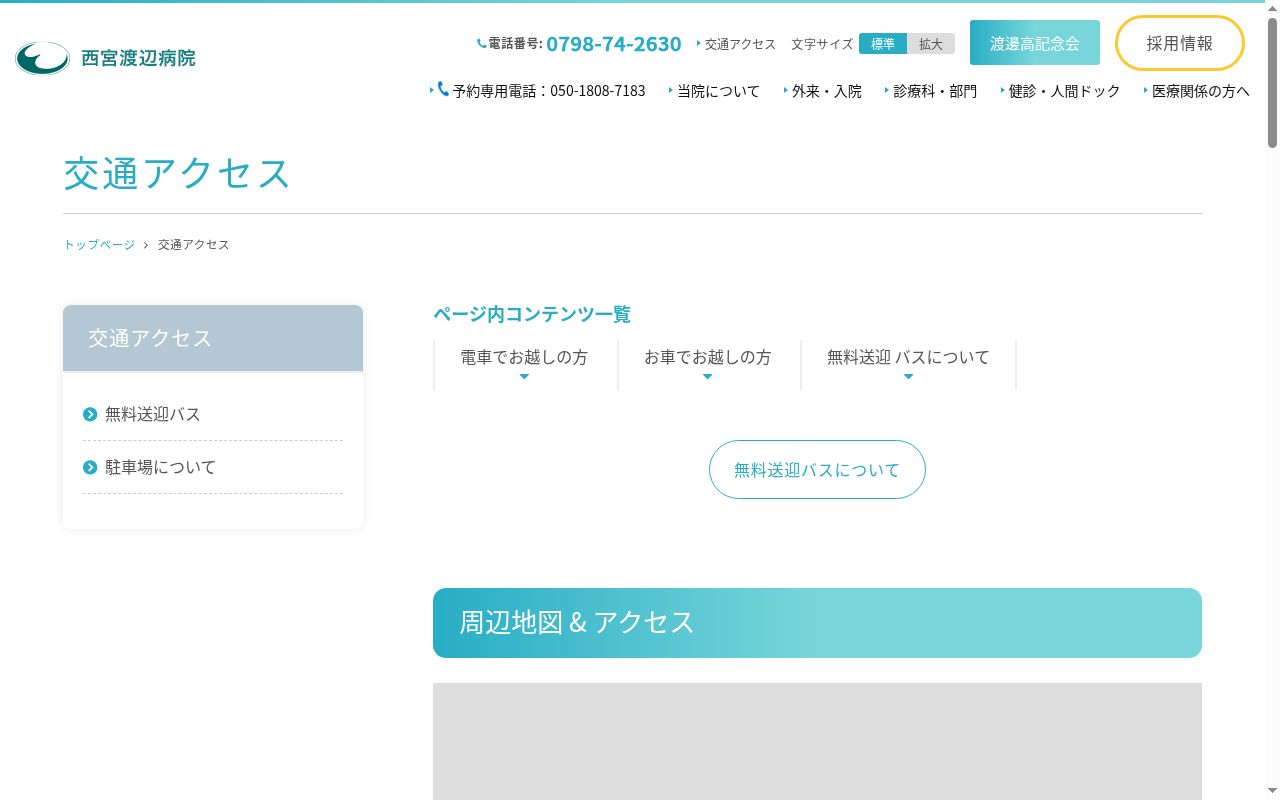
Task: Open the 診療科・部門 menu
Action: click(935, 91)
